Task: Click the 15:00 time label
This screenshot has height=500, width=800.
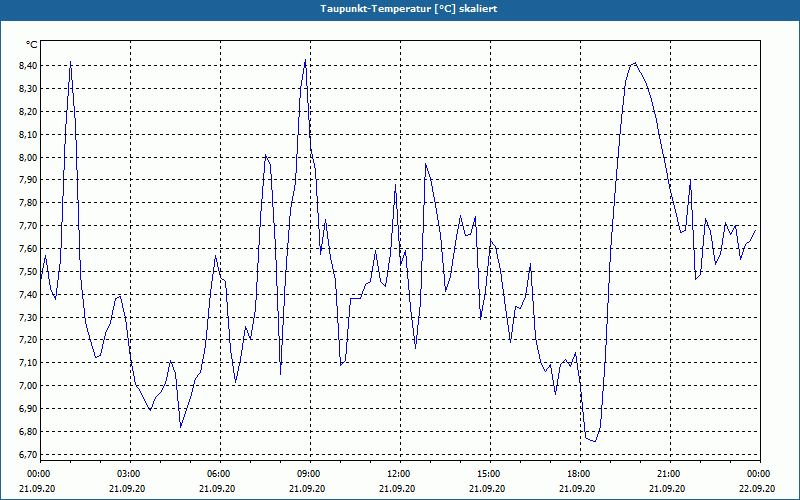Action: 488,474
